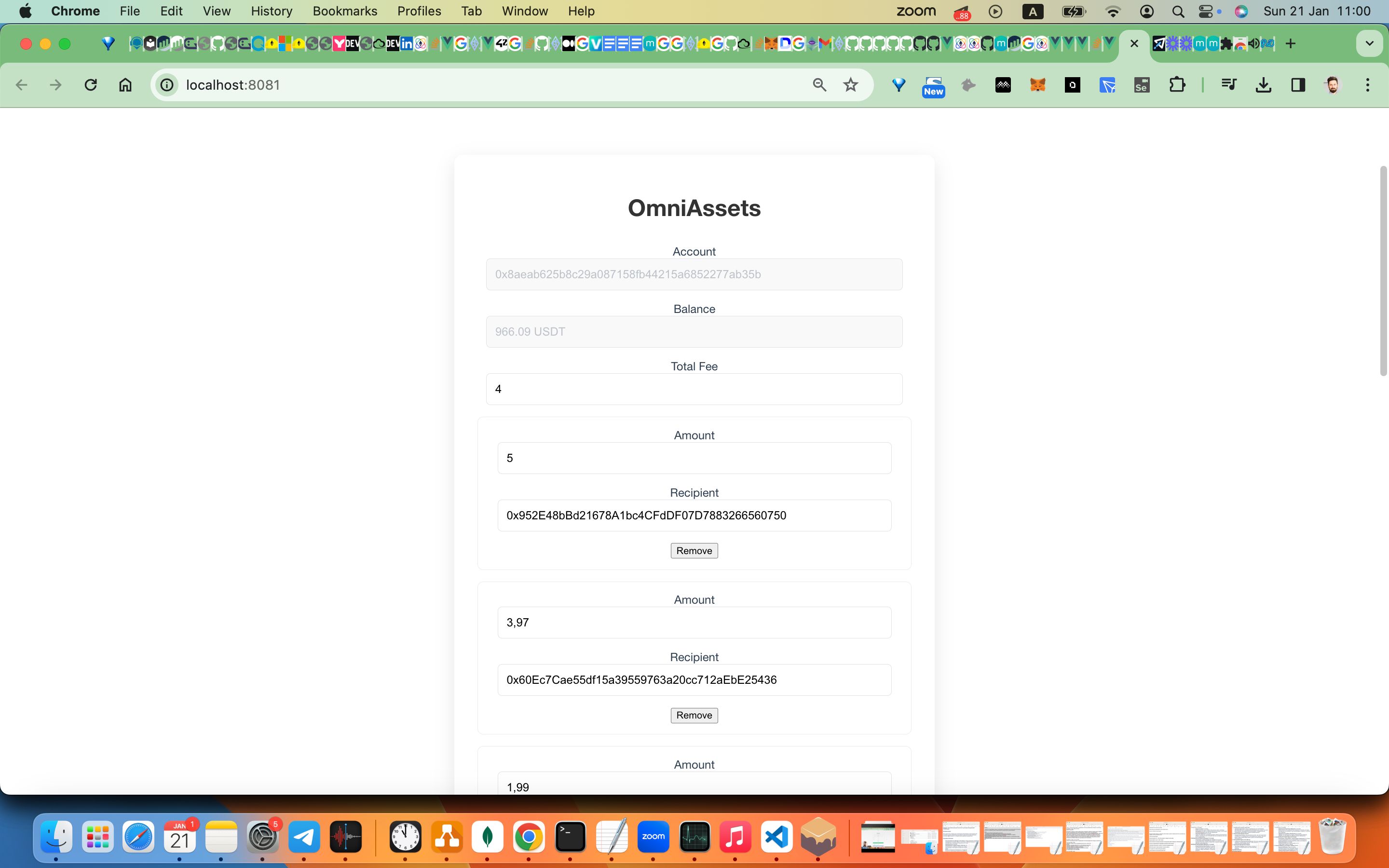Open Visual Studio Code from the Dock
This screenshot has width=1389, height=868.
click(776, 837)
